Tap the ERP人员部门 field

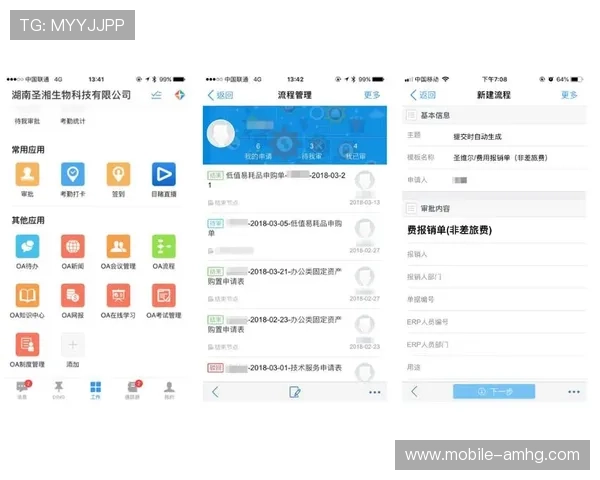tap(494, 344)
